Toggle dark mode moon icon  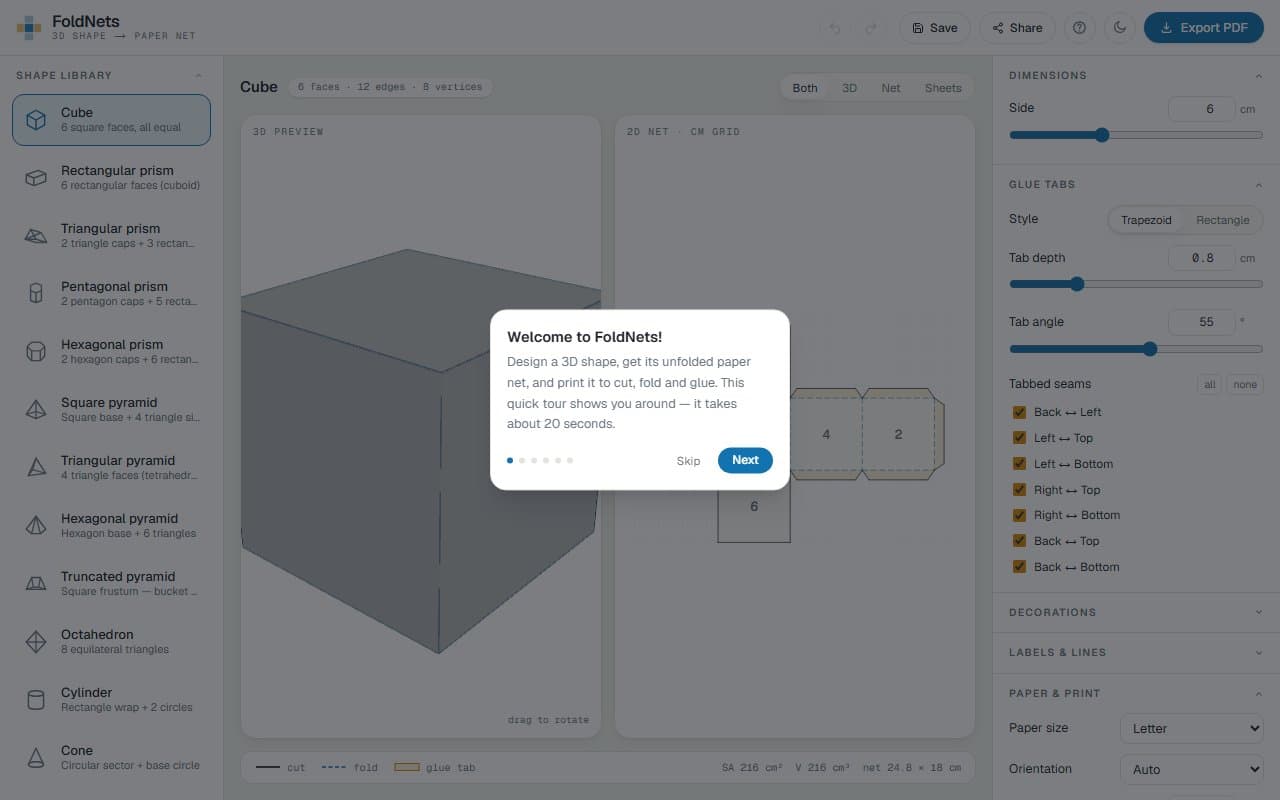1120,28
